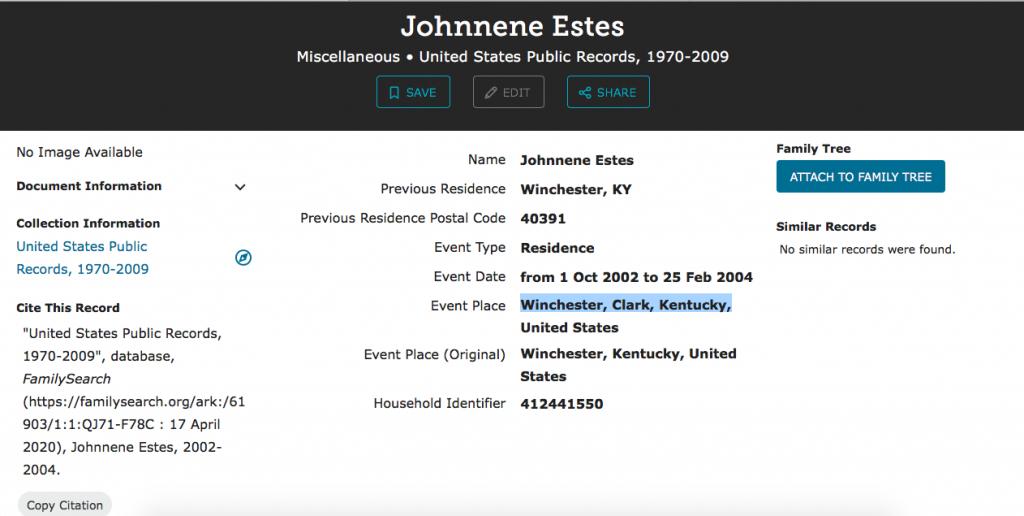This screenshot has height=516, width=1024.
Task: Click the pencil icon on Edit
Action: tap(490, 93)
